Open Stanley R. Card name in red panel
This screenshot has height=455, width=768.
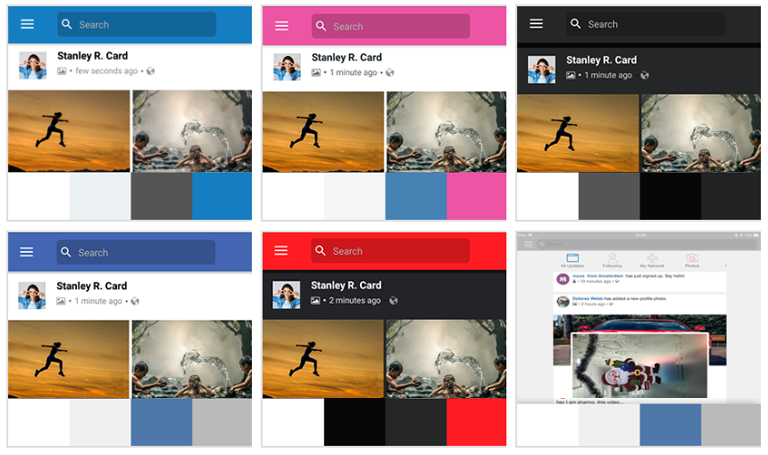(x=346, y=285)
